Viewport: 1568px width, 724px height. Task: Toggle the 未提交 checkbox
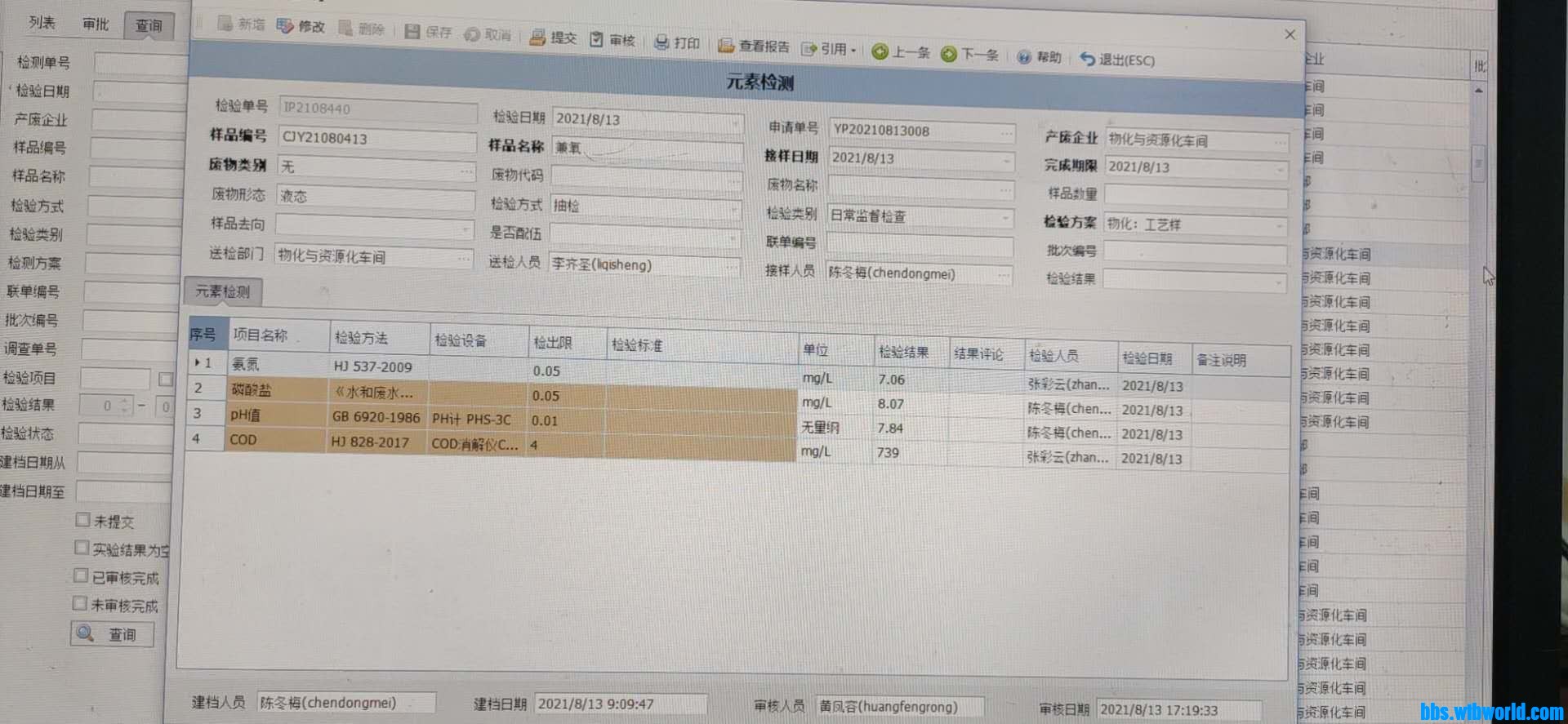pyautogui.click(x=82, y=520)
